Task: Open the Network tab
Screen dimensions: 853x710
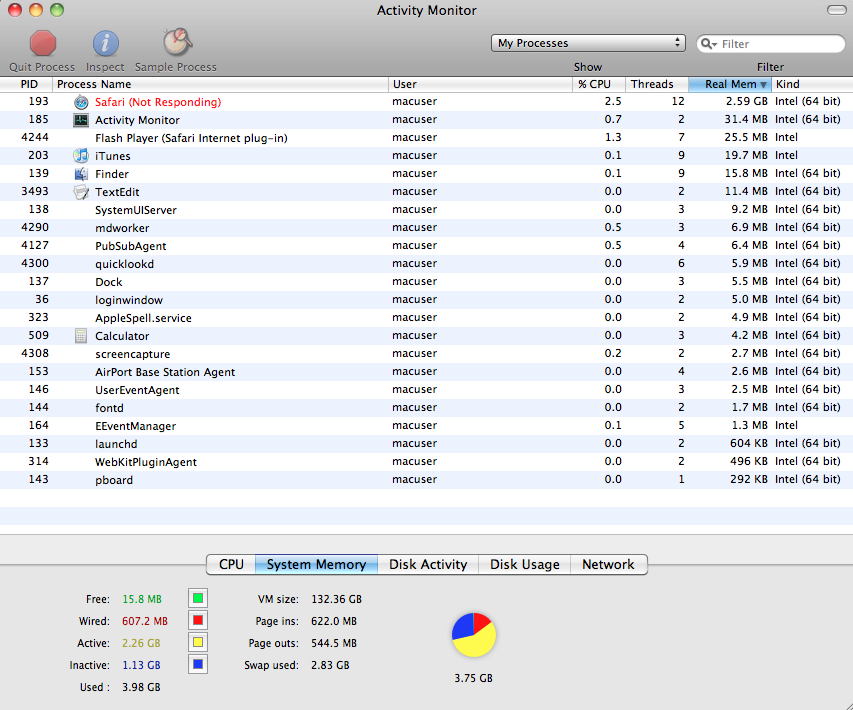Action: (x=608, y=565)
